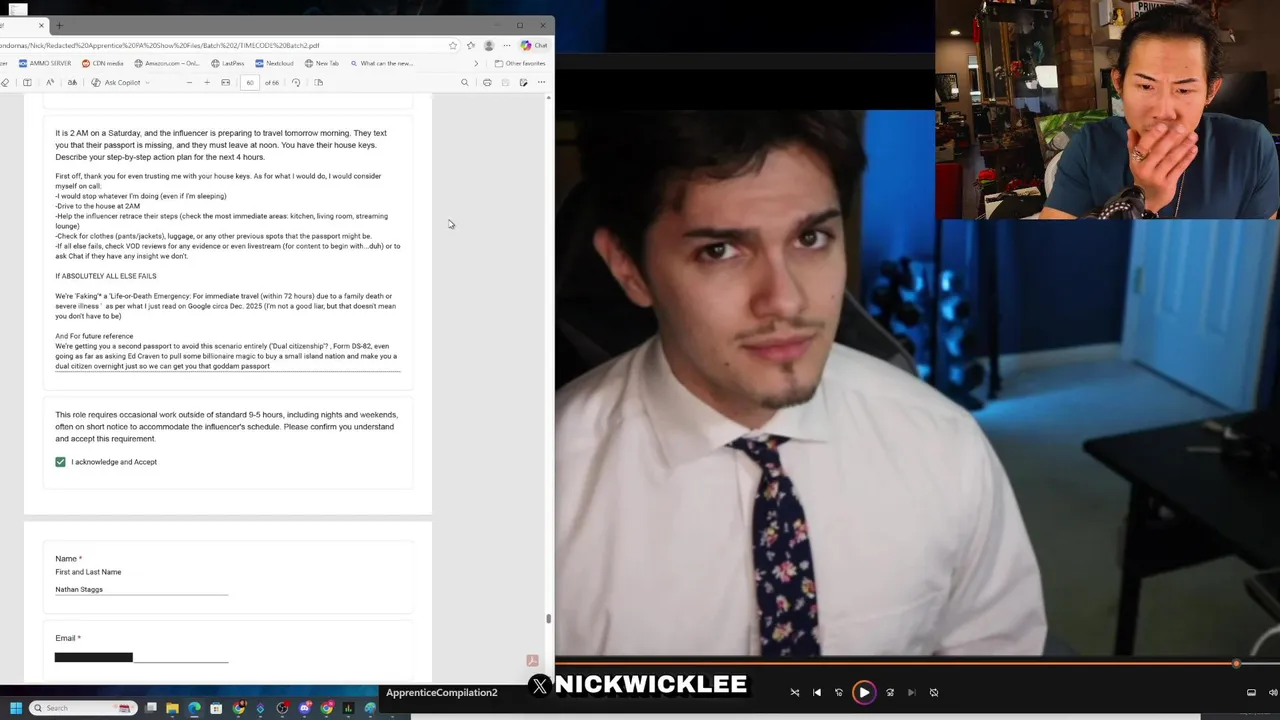Click the PDF vertical scrollbar thumb
This screenshot has height=720, width=1280.
coord(548,618)
